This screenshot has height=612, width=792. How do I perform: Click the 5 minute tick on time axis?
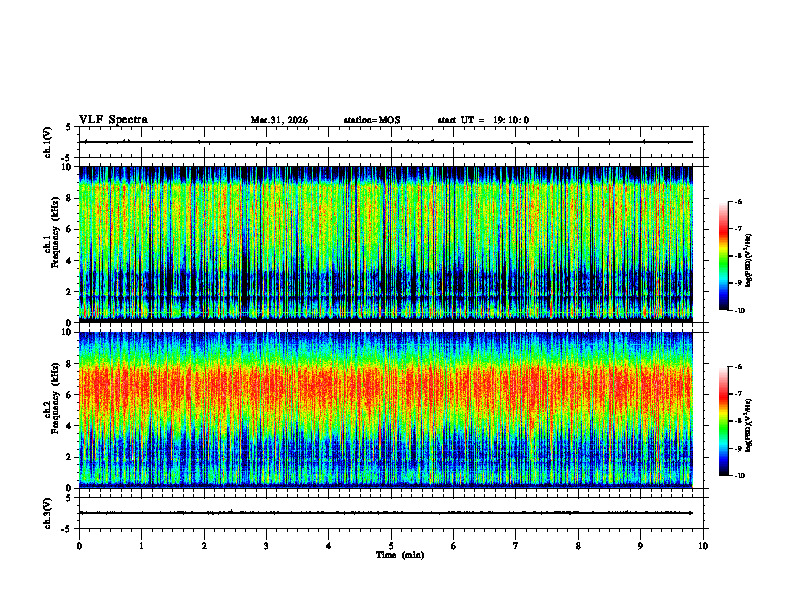[391, 546]
